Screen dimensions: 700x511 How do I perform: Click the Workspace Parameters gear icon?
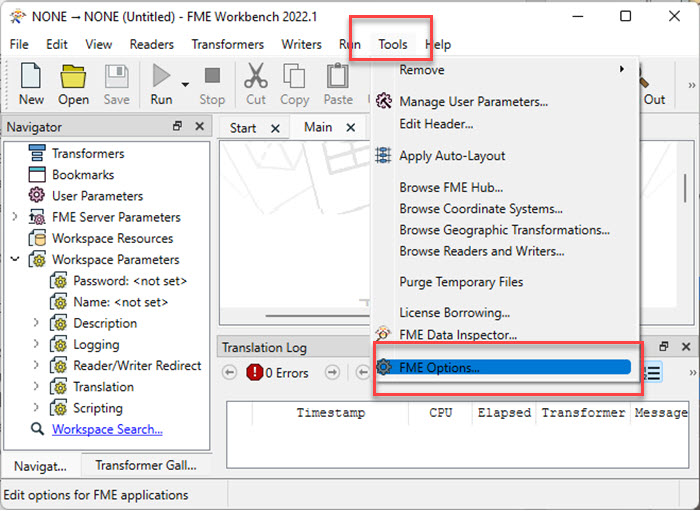click(37, 260)
